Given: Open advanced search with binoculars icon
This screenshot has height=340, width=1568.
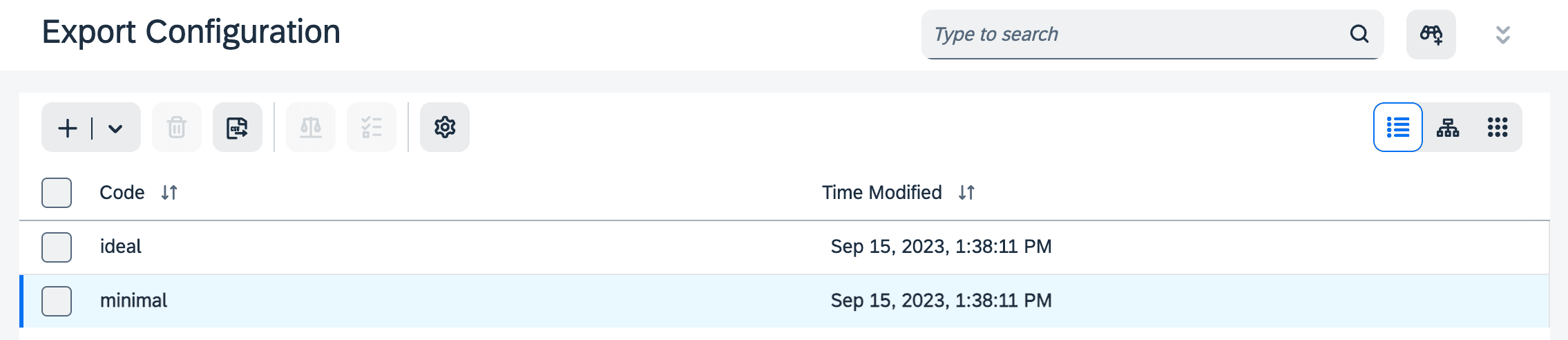Looking at the screenshot, I should coord(1431,35).
